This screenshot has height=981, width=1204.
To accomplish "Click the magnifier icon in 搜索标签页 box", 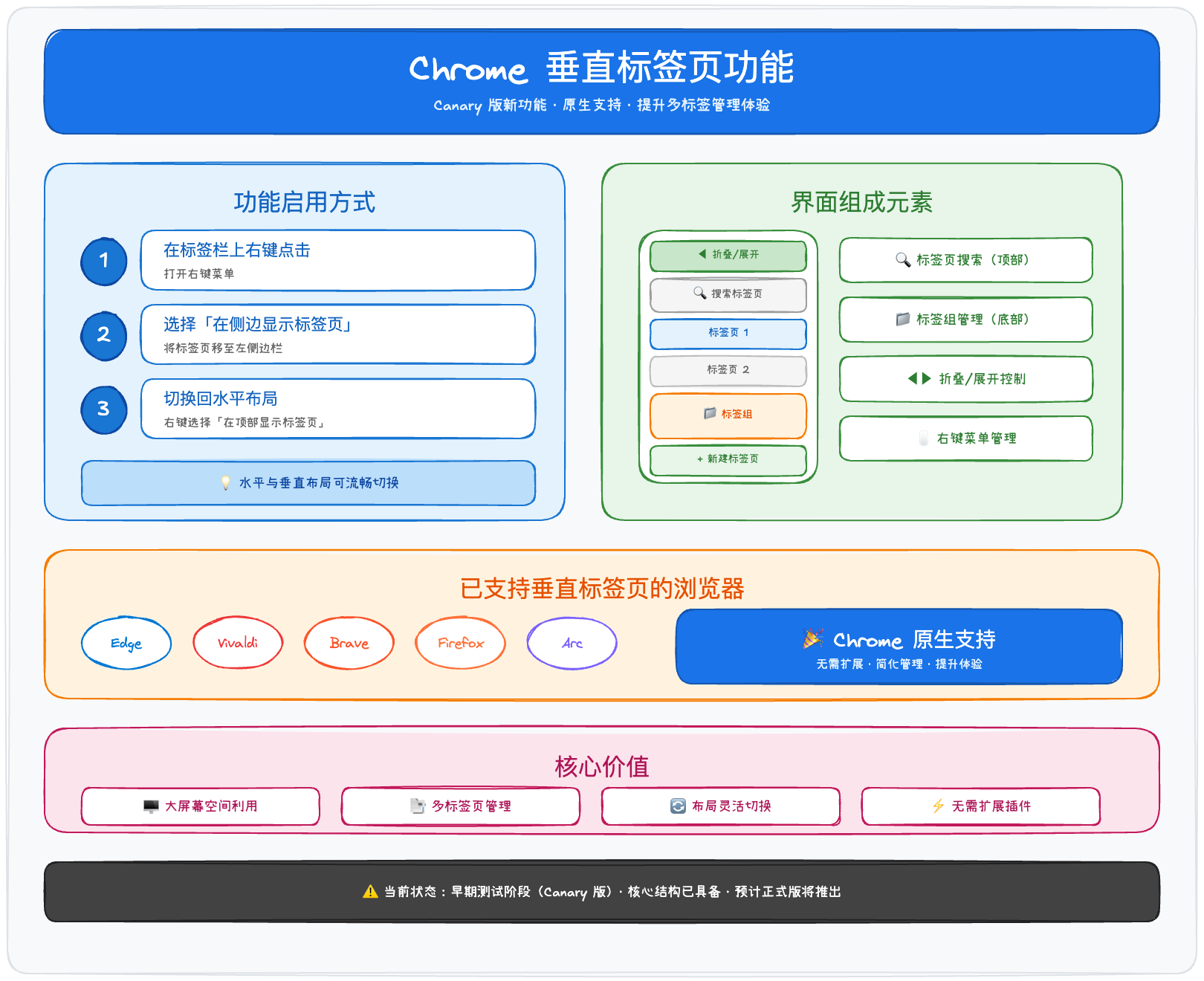I will (699, 293).
